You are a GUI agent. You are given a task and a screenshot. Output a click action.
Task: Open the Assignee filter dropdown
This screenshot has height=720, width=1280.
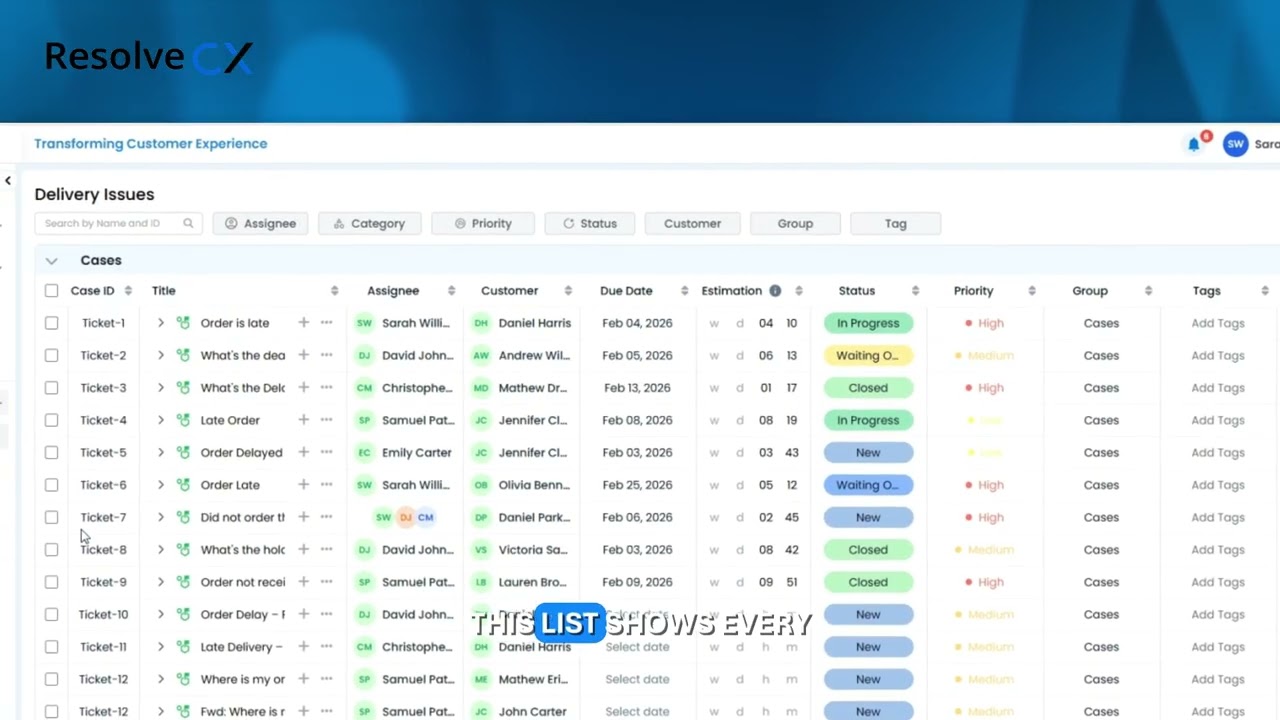coord(260,223)
